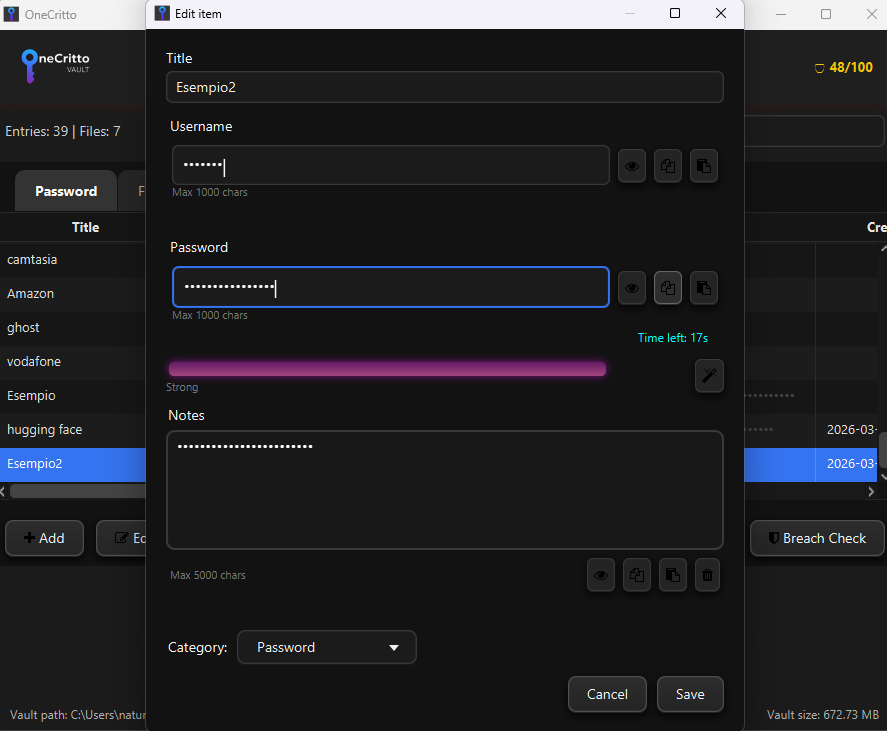
Task: Click the Strong password strength bar
Action: point(387,368)
